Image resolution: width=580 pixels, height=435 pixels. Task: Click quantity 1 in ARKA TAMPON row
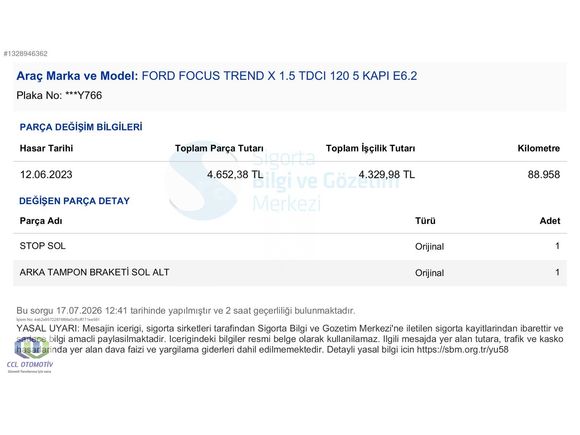[557, 273]
